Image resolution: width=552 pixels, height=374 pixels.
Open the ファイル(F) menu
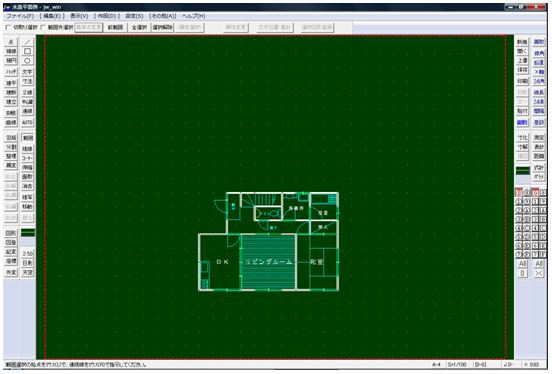20,16
